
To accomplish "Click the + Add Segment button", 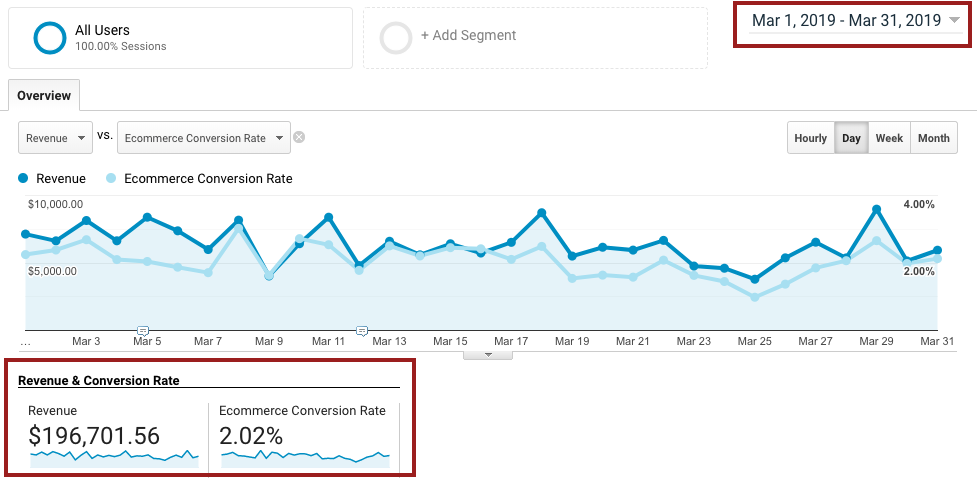I will (x=468, y=36).
